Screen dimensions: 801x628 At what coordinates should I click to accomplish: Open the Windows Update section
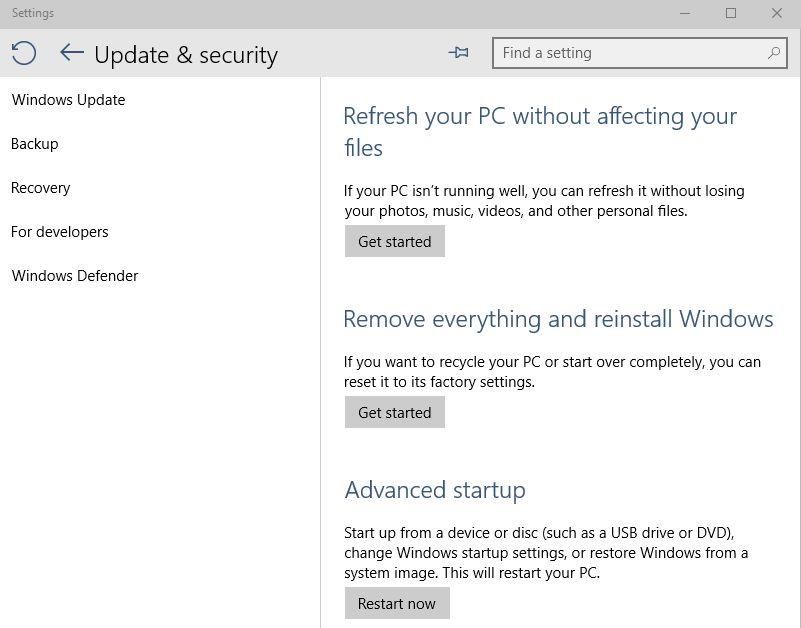(68, 100)
